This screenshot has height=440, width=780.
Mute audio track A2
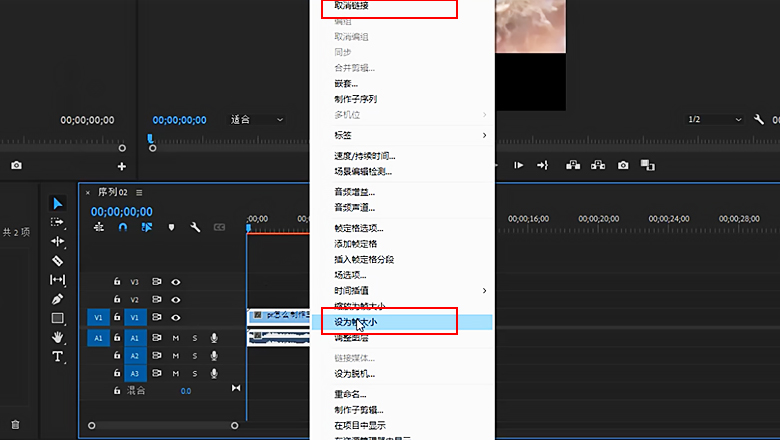coord(176,356)
